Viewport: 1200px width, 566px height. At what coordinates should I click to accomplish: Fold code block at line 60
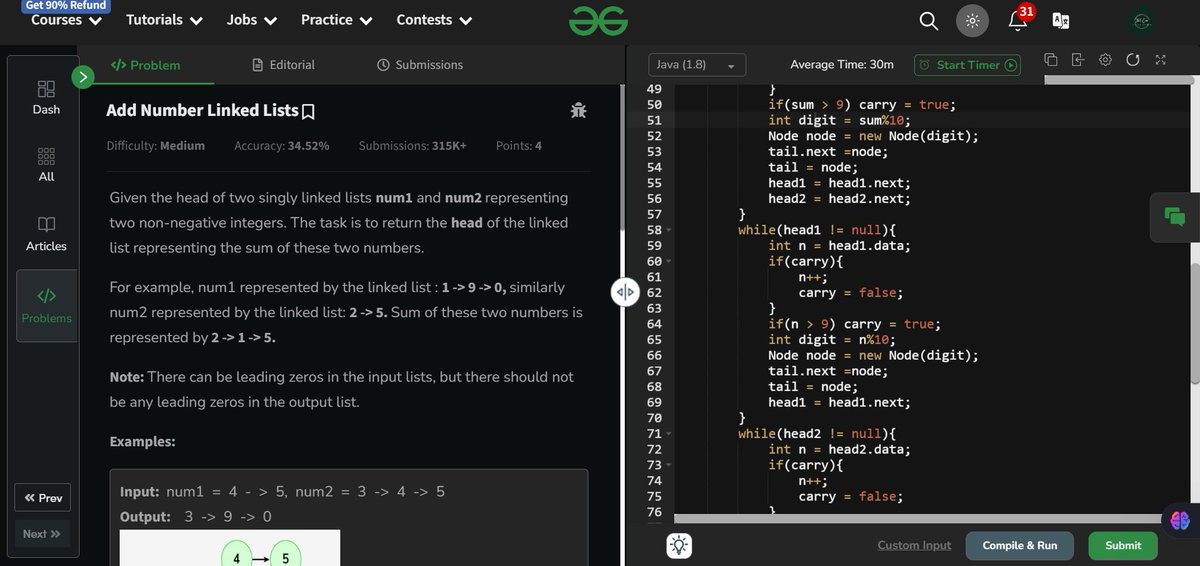point(668,261)
